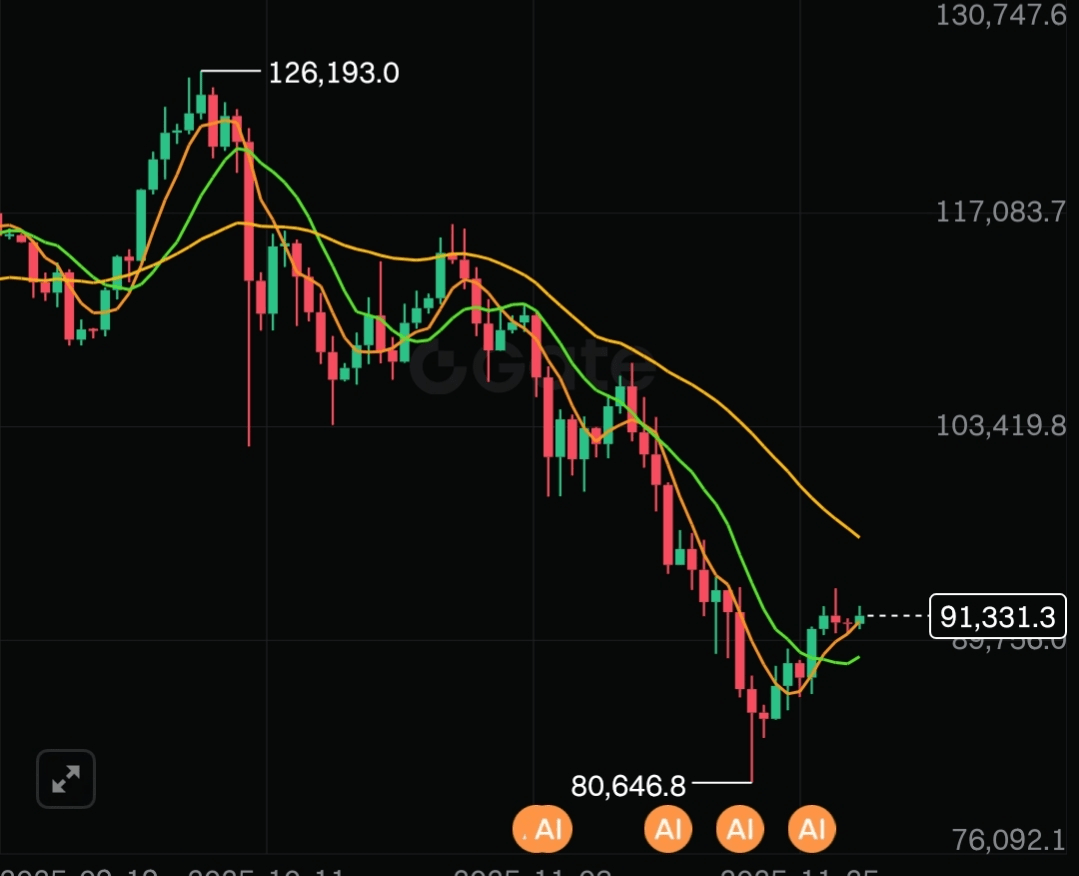The height and width of the screenshot is (876, 1079).
Task: Select the end of the green moving average line
Action: click(x=856, y=659)
